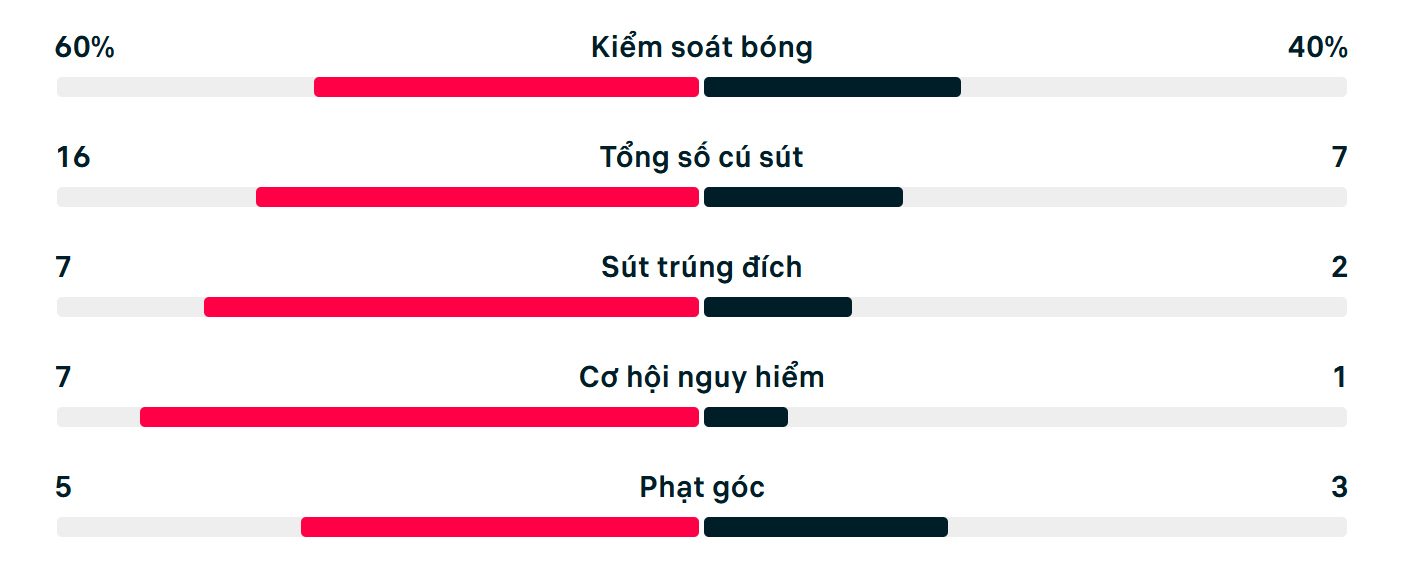
Task: Select the Cơ hội nguy hiểm label
Action: [702, 377]
